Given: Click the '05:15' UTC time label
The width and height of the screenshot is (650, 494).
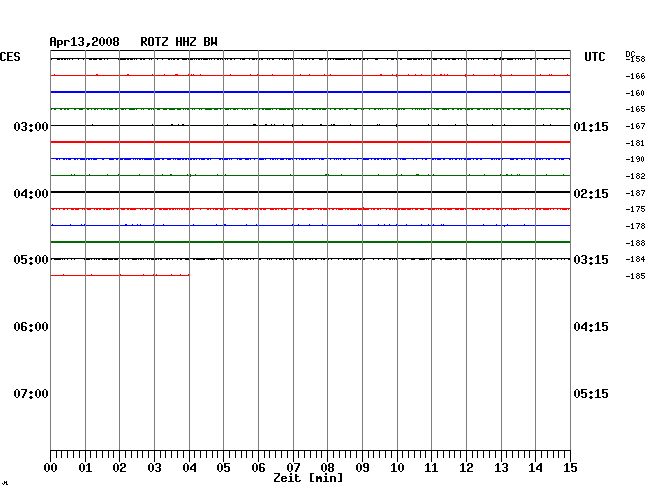Looking at the screenshot, I should pyautogui.click(x=591, y=394).
